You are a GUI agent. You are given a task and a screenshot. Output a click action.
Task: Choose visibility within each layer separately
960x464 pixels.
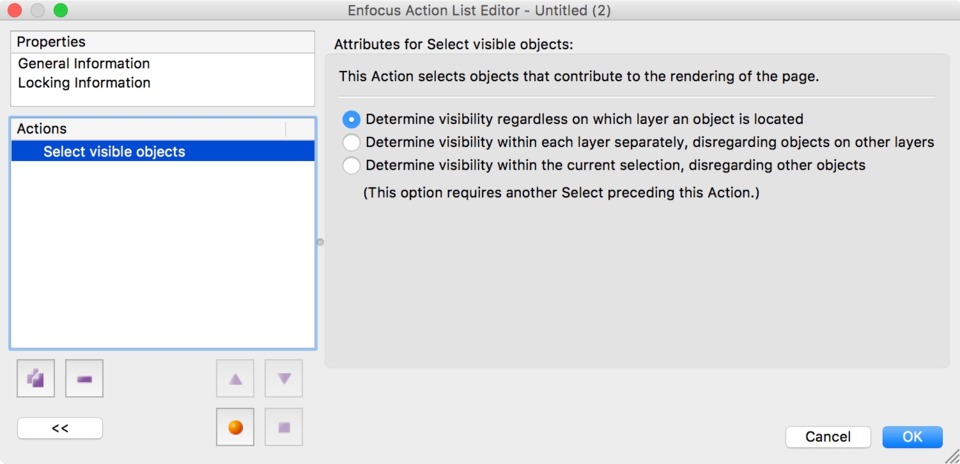351,143
